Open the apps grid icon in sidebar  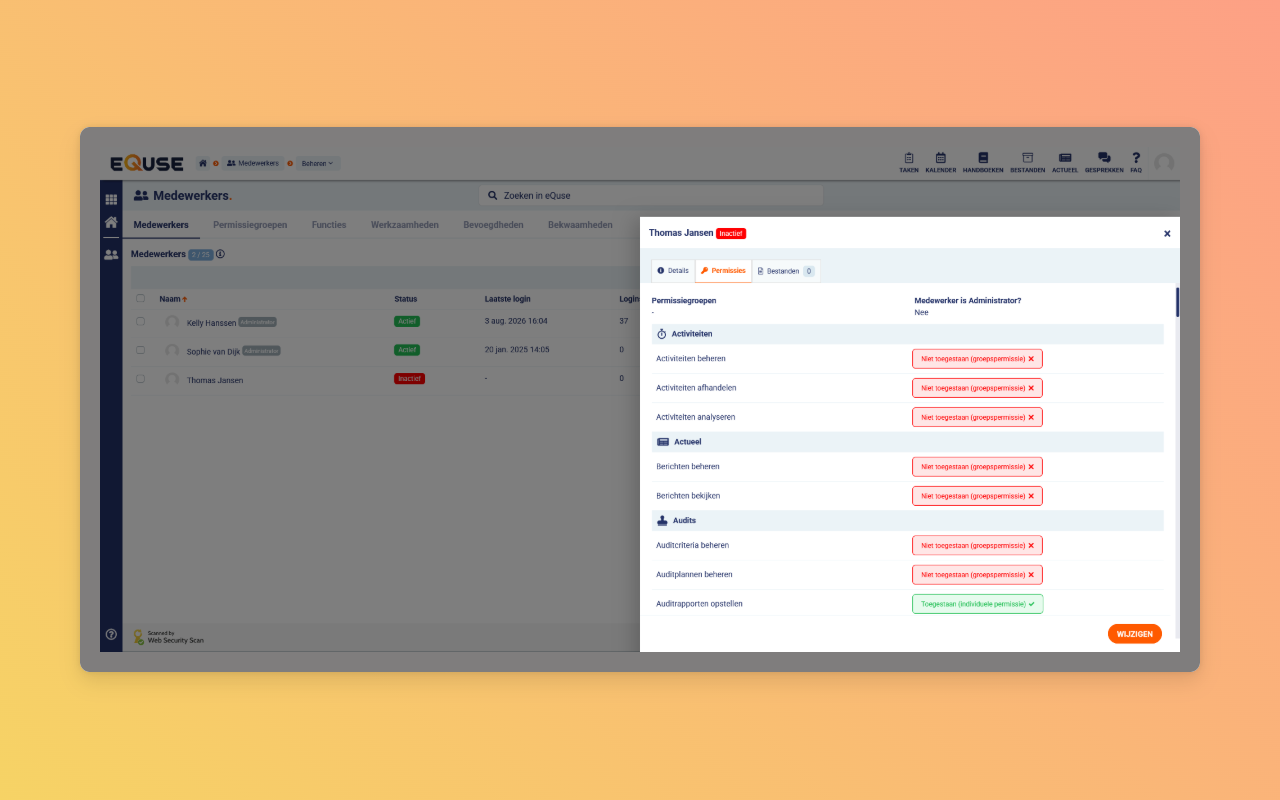pos(111,199)
